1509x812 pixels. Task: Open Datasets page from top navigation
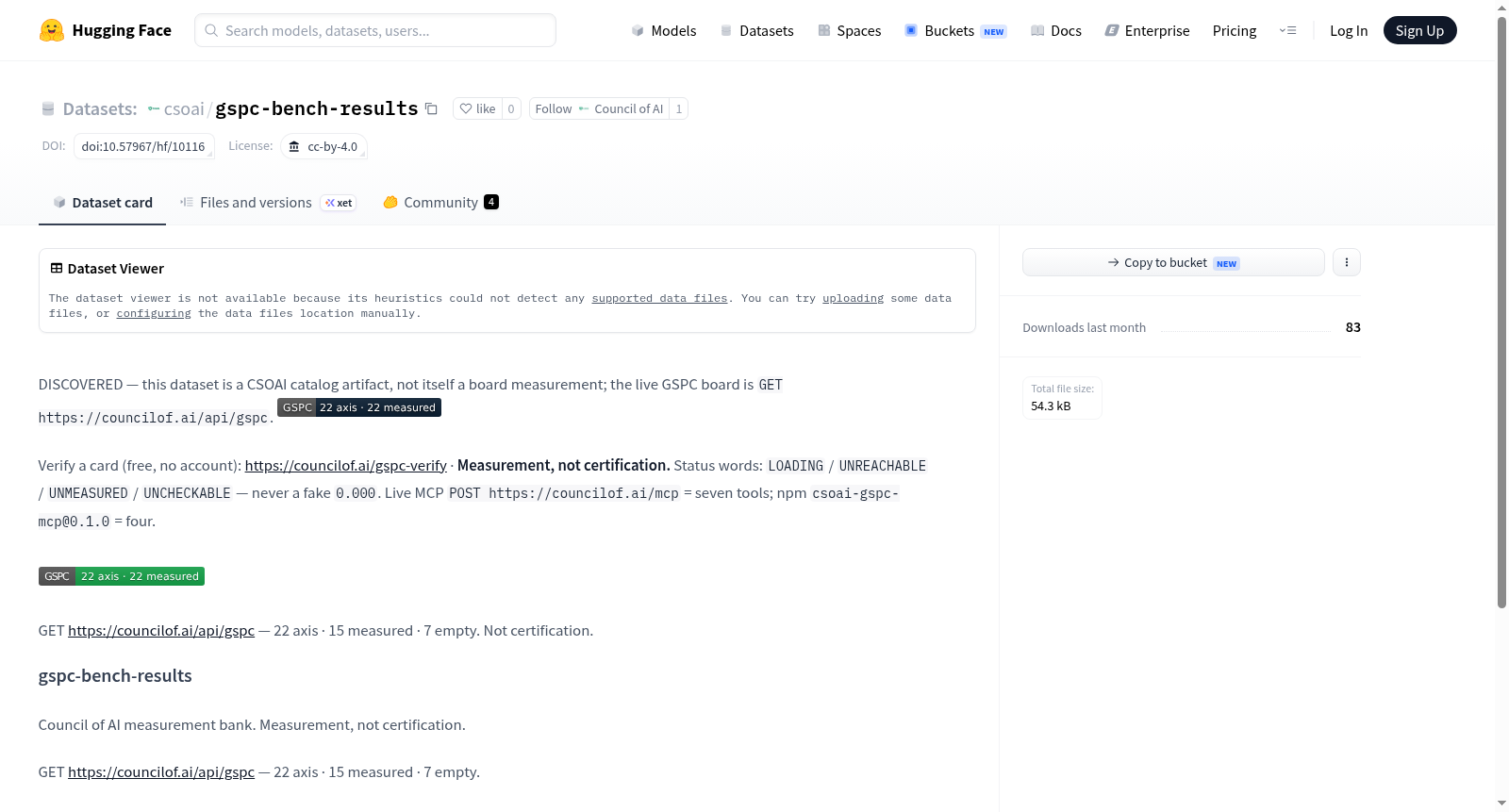(x=756, y=30)
